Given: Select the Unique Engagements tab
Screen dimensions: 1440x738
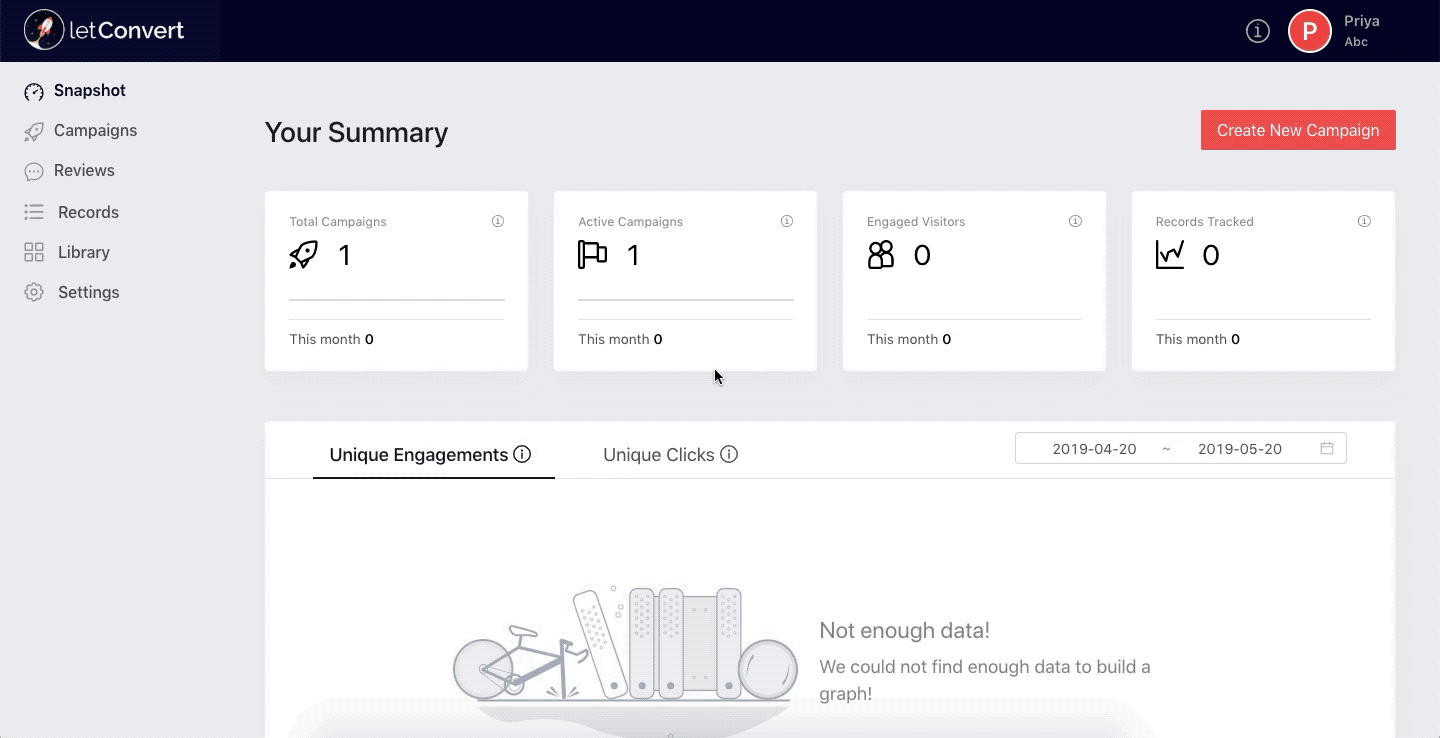Looking at the screenshot, I should coord(419,455).
